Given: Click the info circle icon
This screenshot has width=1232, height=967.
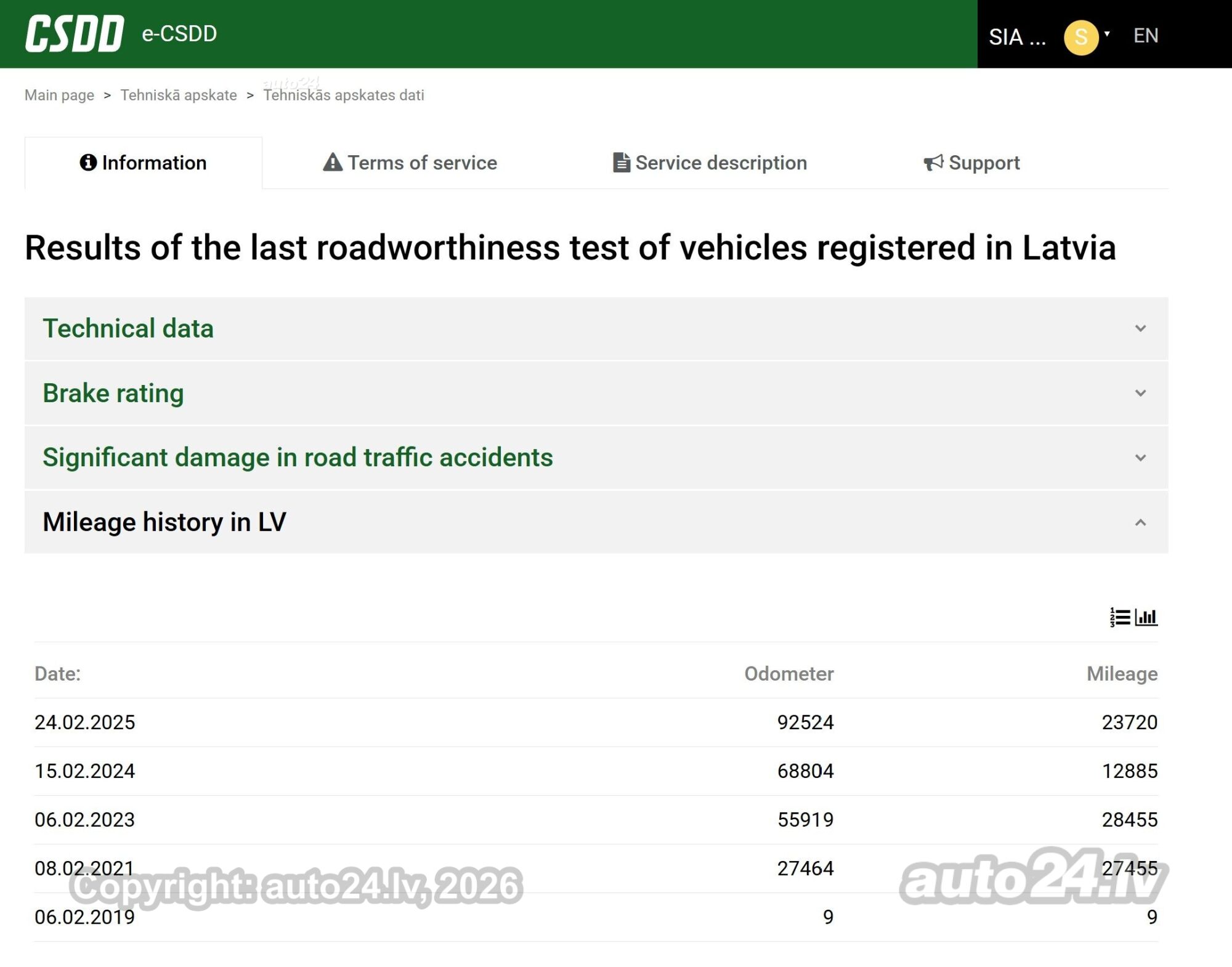Looking at the screenshot, I should point(88,162).
